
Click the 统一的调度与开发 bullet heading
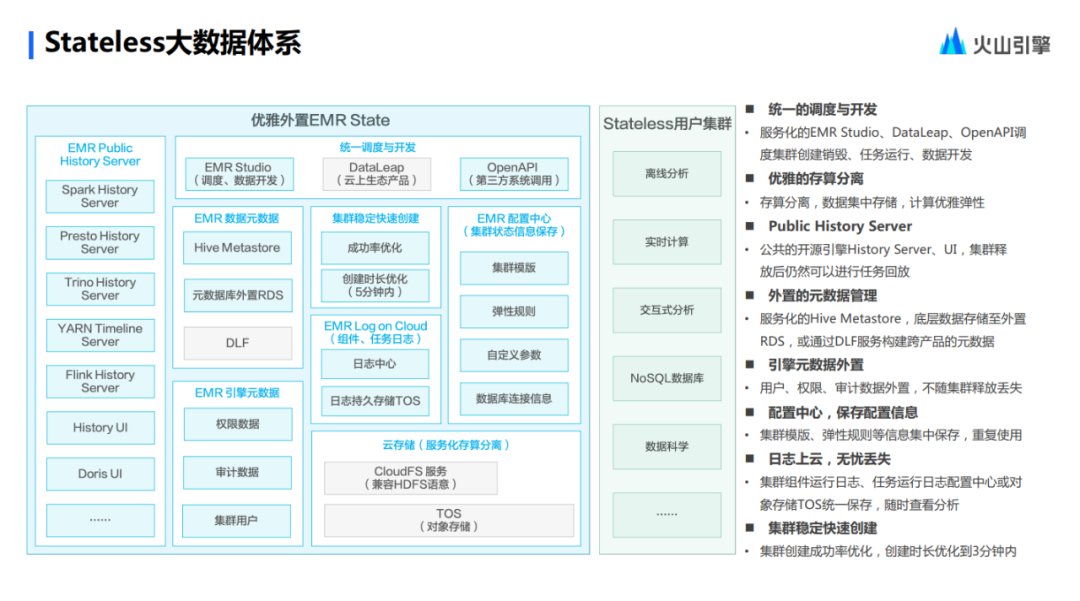pyautogui.click(x=822, y=109)
